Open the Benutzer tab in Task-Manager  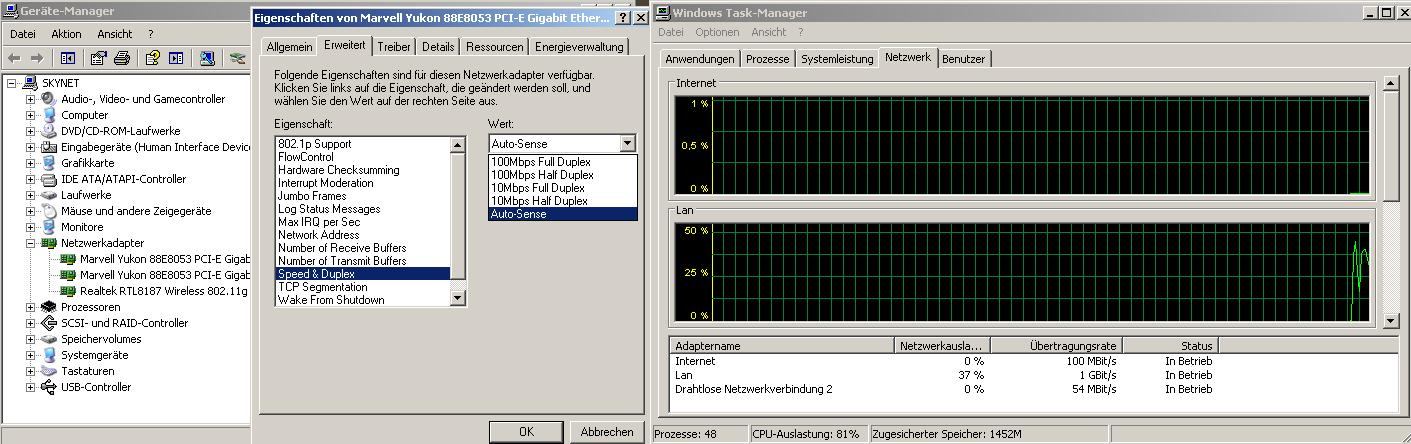point(964,59)
